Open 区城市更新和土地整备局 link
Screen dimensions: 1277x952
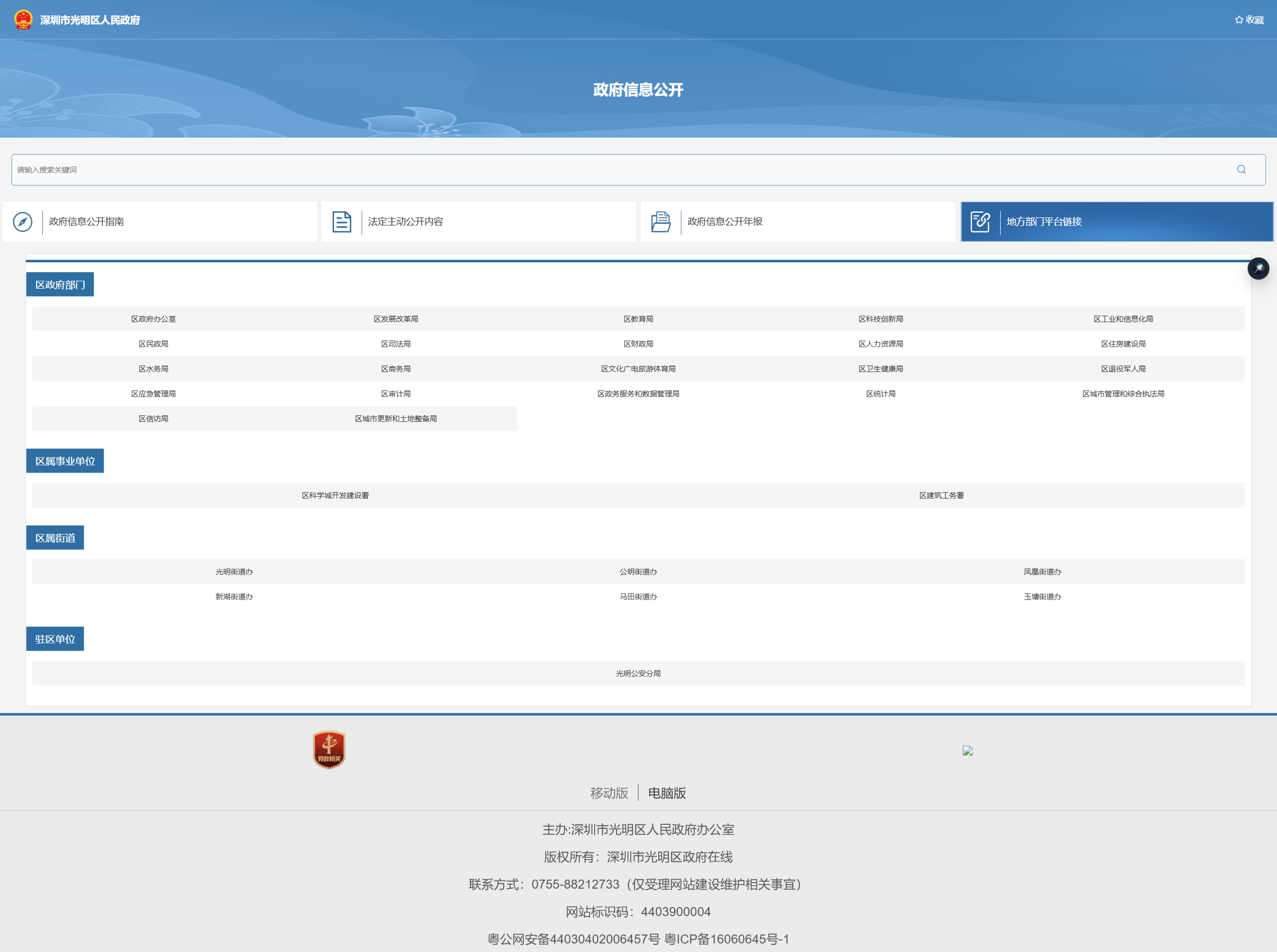tap(396, 419)
